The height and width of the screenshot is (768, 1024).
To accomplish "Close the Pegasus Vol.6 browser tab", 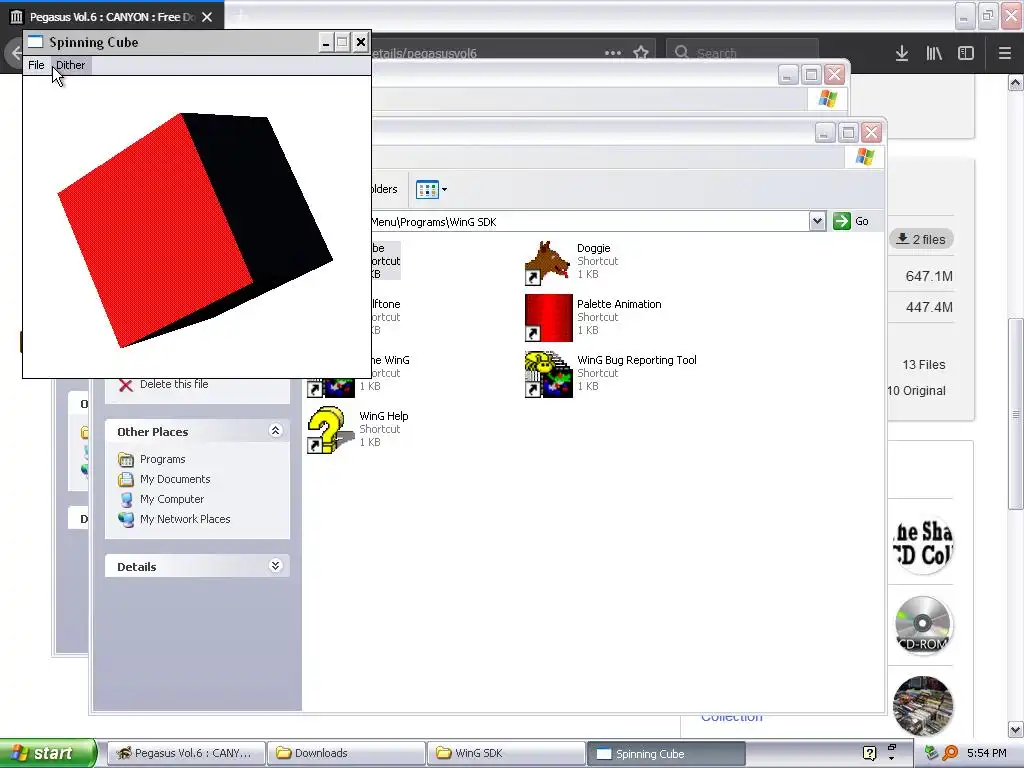I will pos(207,17).
